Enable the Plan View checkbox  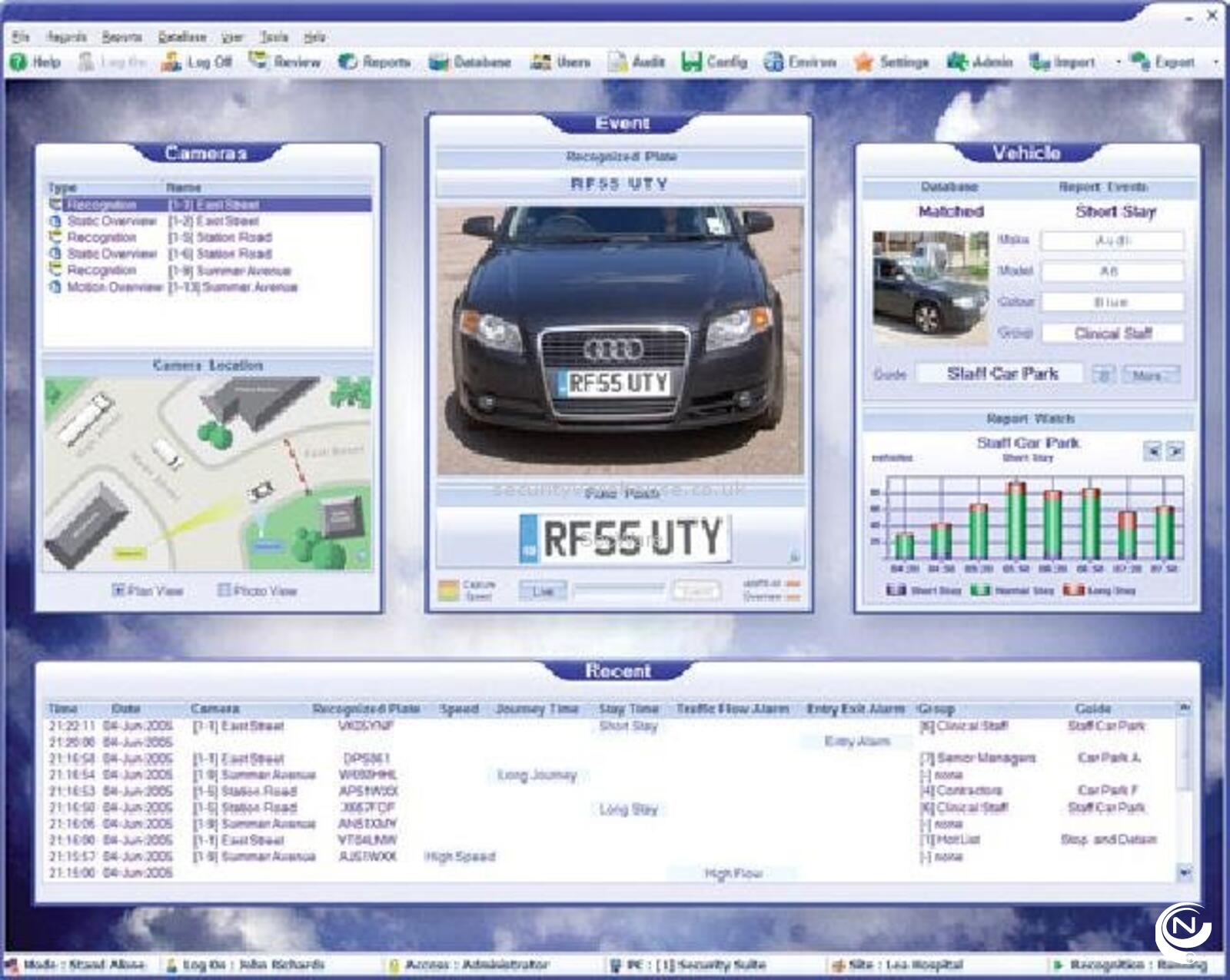[118, 590]
